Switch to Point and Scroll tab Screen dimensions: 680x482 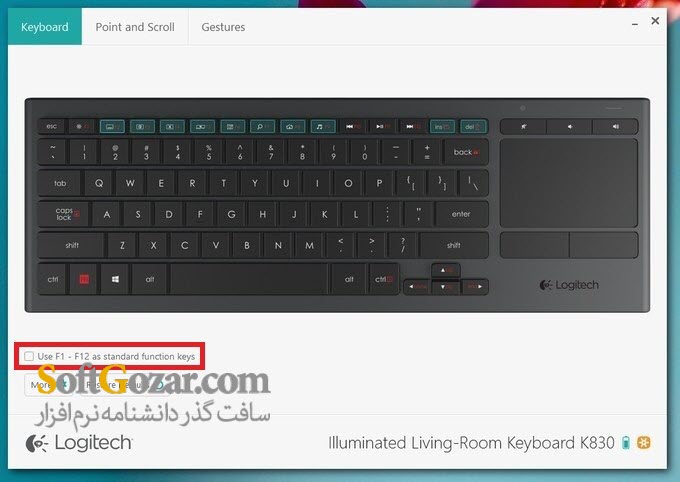tap(135, 27)
